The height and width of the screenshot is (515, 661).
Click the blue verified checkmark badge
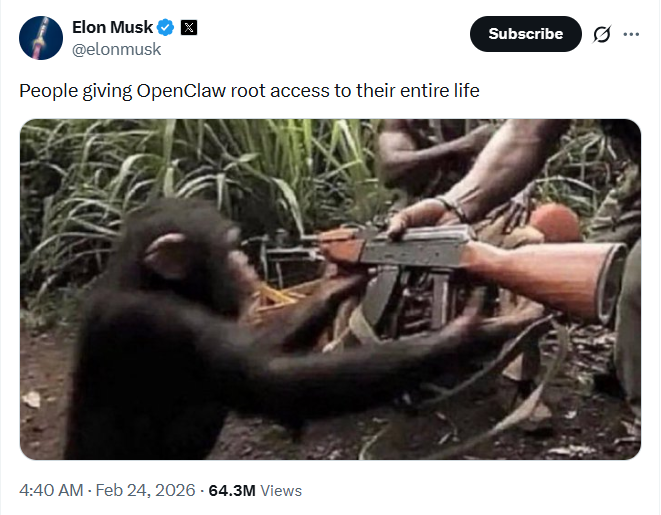point(165,28)
